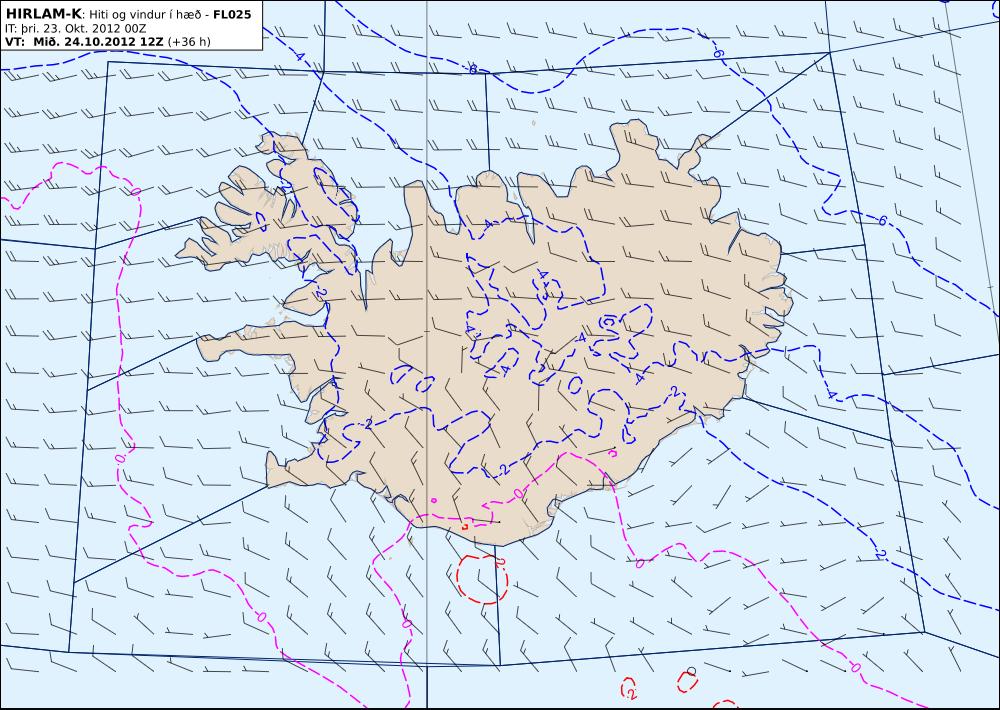Click the '(+36 h)' forecast offset text
This screenshot has width=1000, height=710.
pos(189,42)
